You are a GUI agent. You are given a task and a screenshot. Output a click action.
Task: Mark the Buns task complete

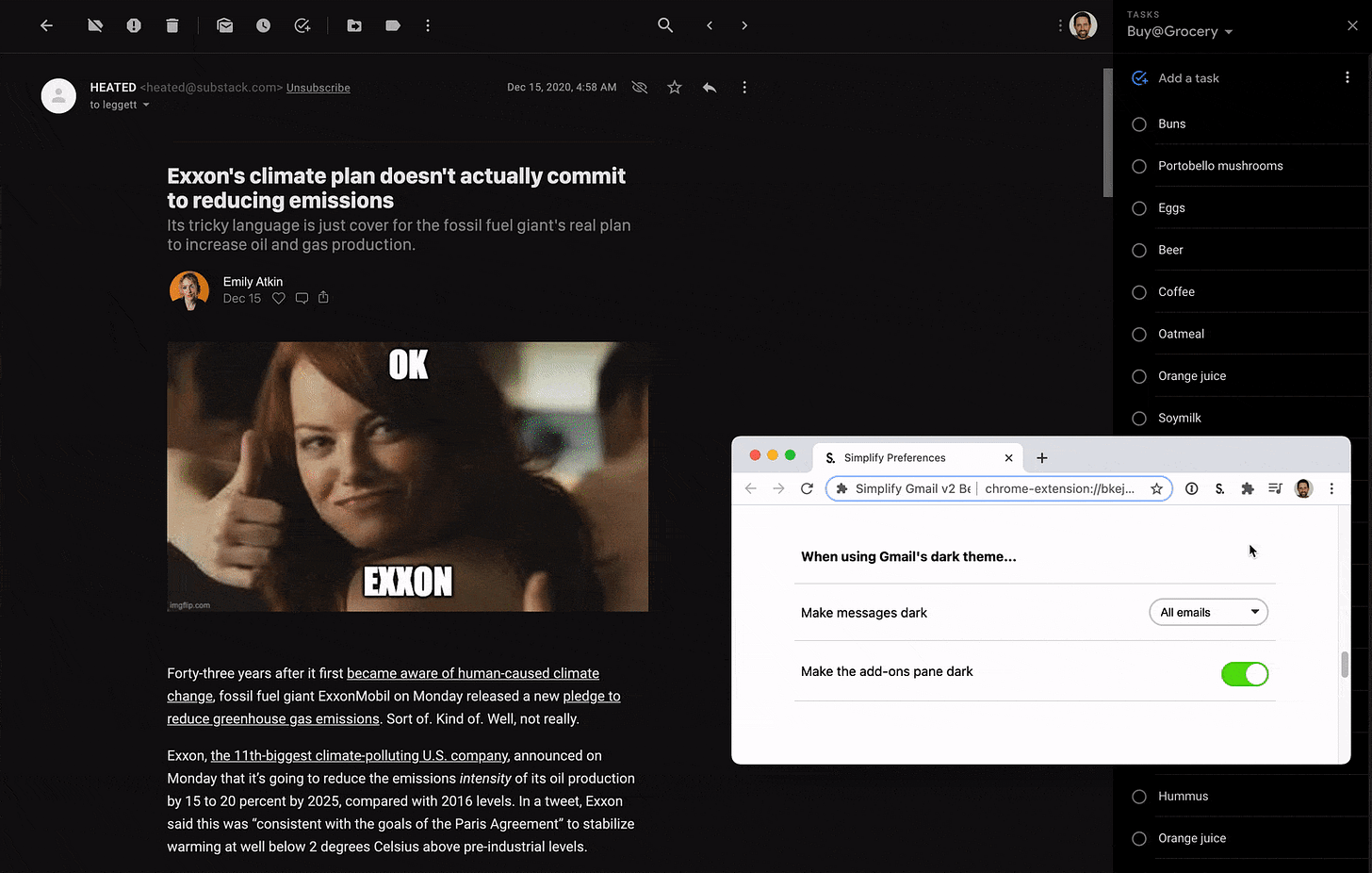coord(1139,124)
